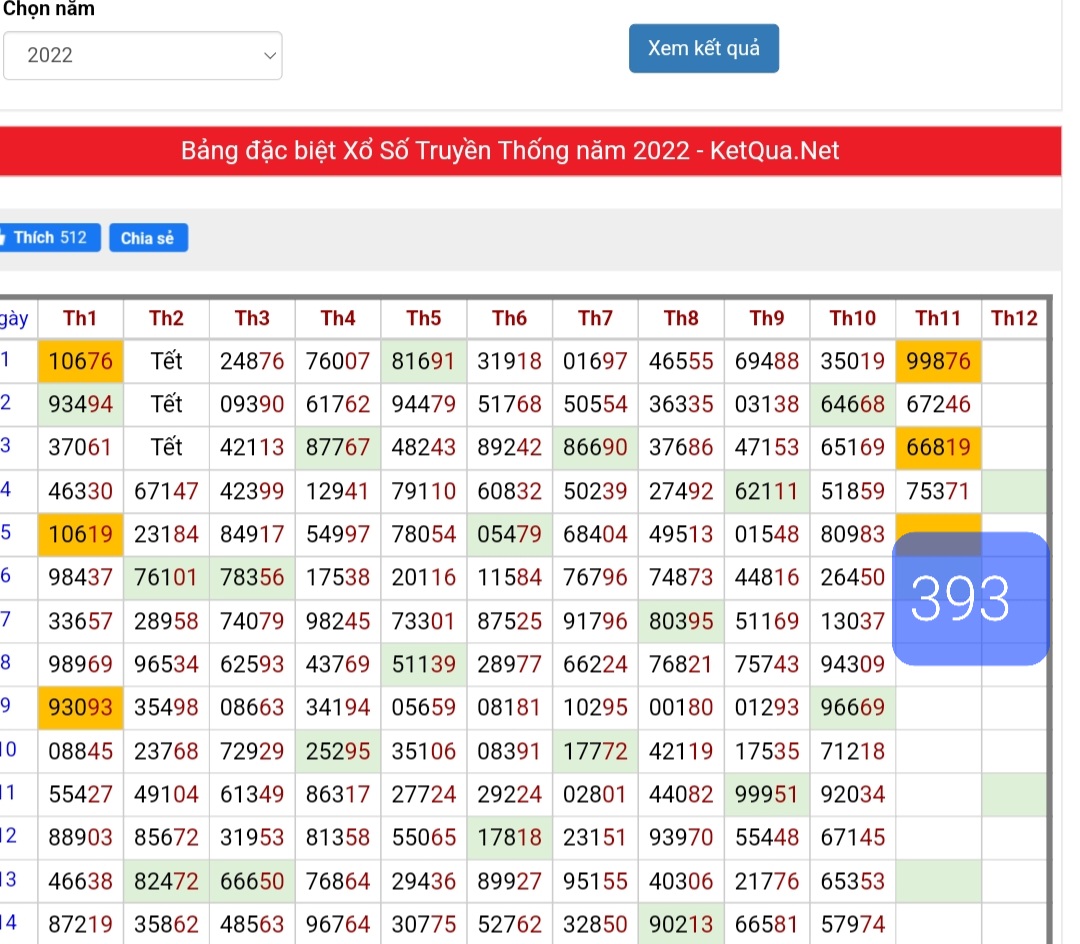Click the Tết cell in row 1
The width and height of the screenshot is (1080, 944).
[166, 361]
